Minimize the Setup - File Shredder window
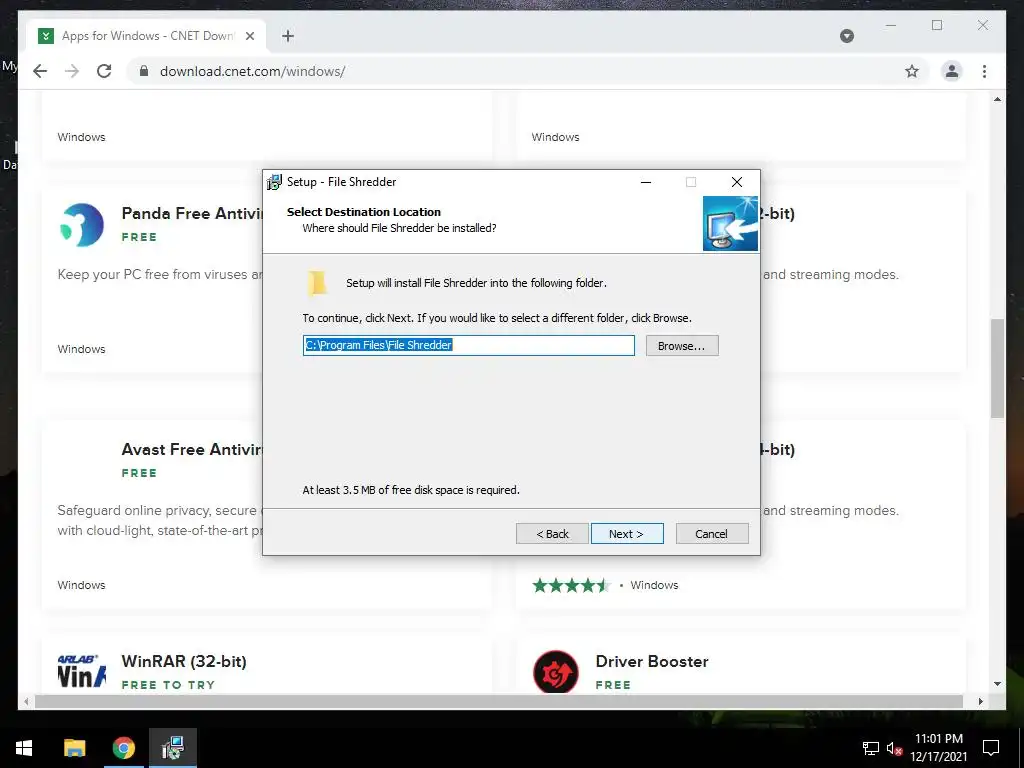The height and width of the screenshot is (768, 1024). (646, 182)
